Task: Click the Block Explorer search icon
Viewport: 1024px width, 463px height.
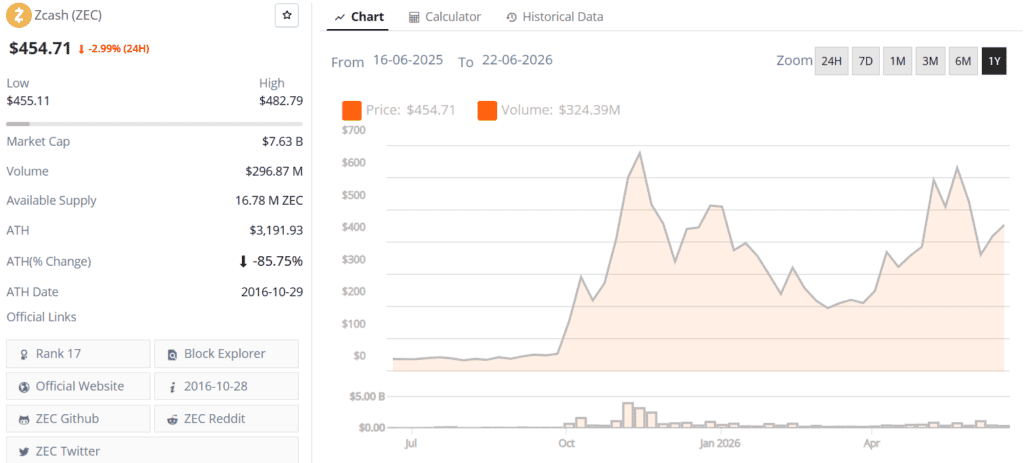Action: pos(172,355)
